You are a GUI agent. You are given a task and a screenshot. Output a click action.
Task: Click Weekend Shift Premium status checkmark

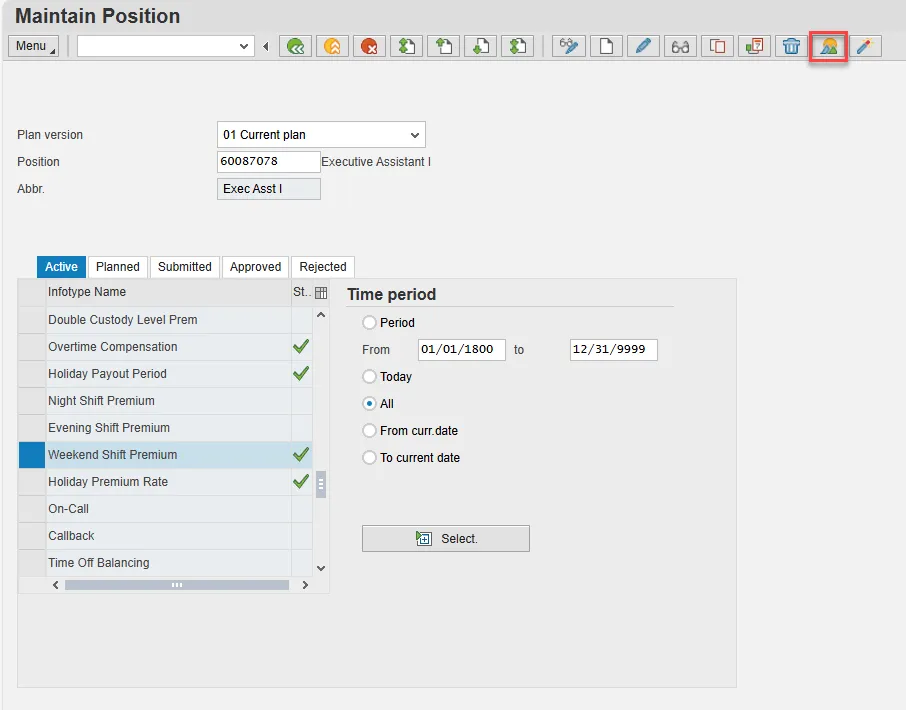pyautogui.click(x=301, y=455)
